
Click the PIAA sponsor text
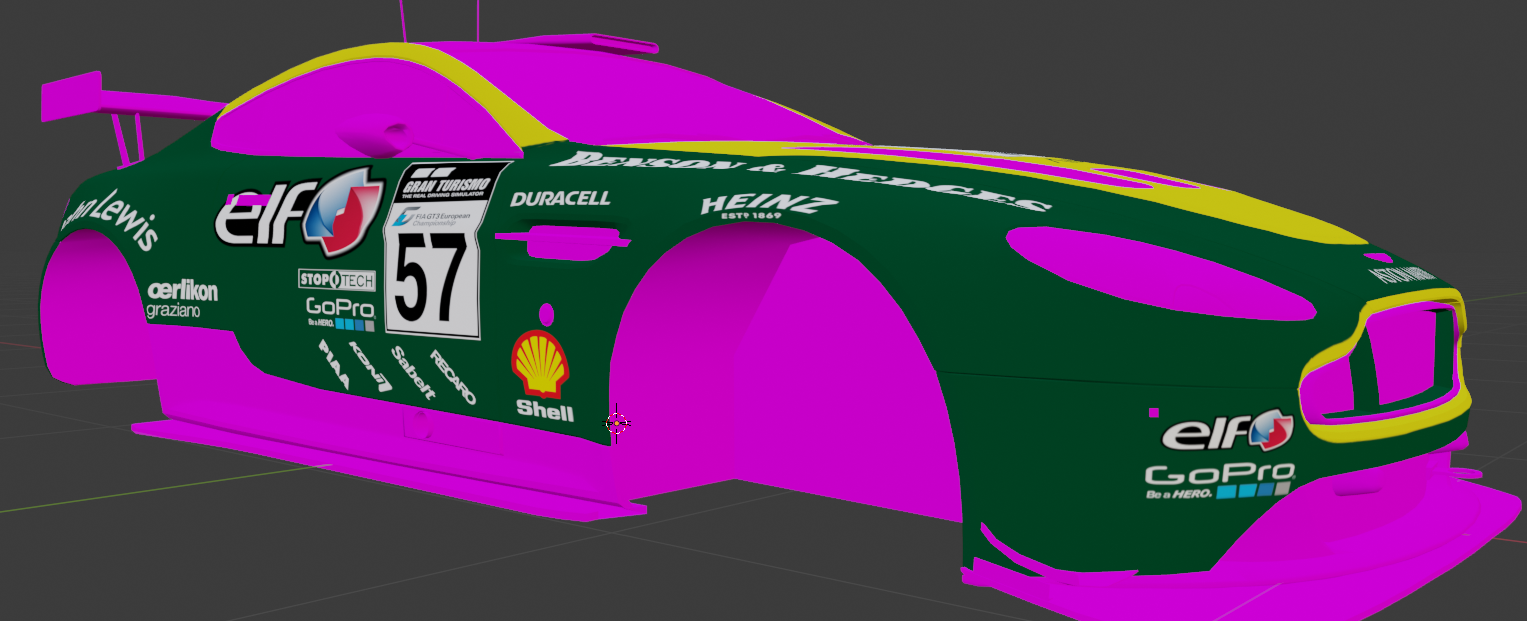point(334,364)
